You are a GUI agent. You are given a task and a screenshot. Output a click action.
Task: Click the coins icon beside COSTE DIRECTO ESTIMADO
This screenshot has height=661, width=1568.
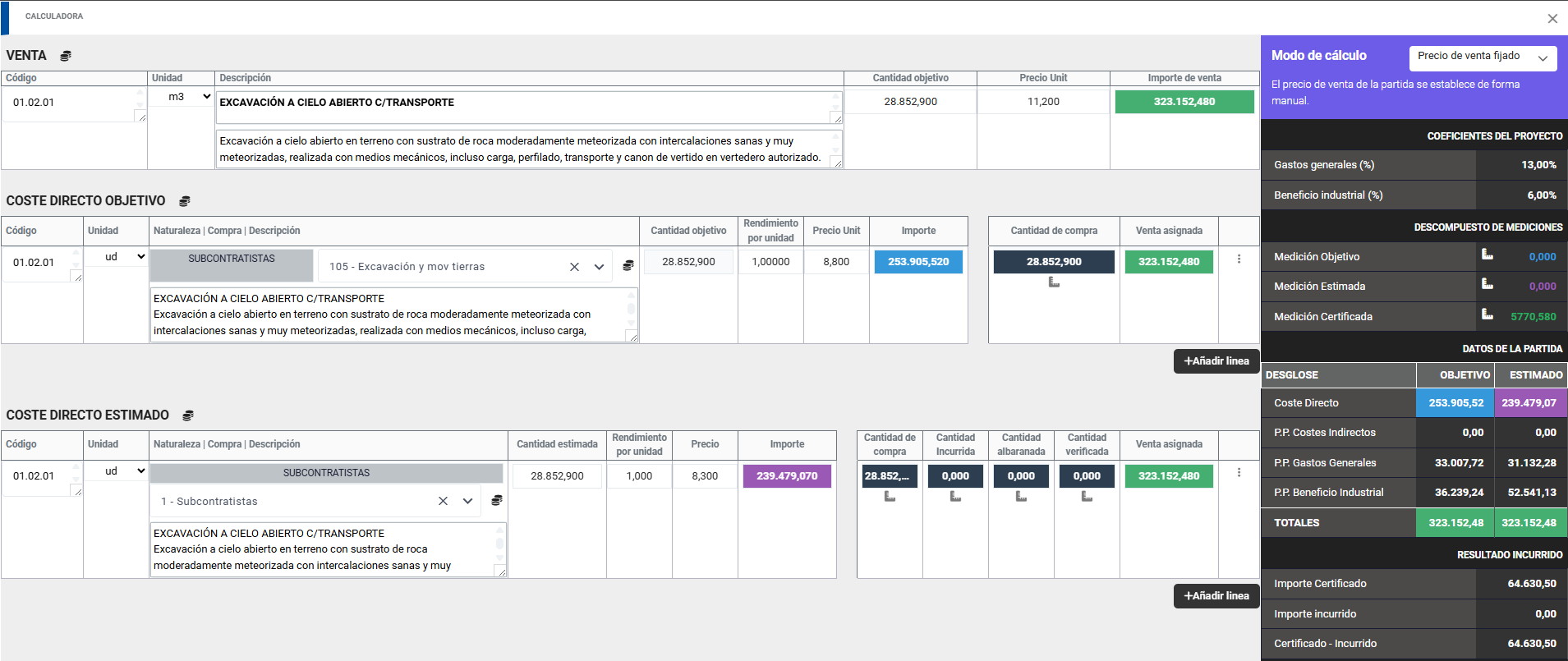click(188, 415)
